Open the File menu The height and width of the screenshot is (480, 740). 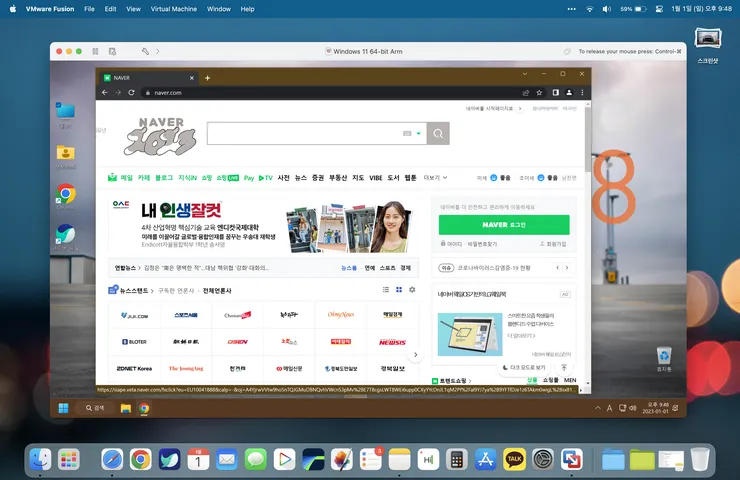click(89, 8)
